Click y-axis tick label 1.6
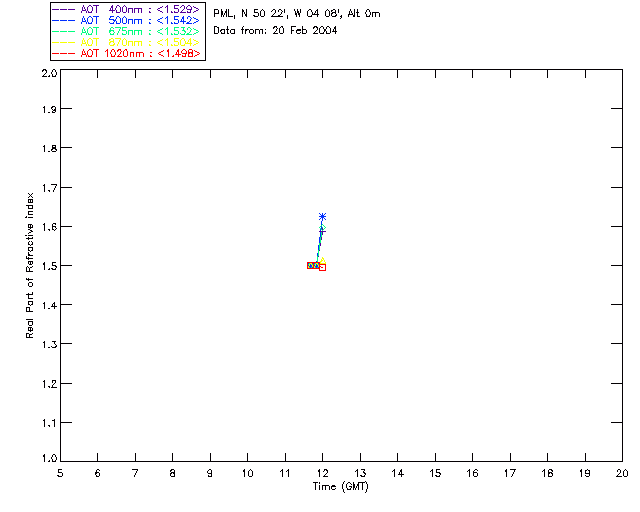Image resolution: width=640 pixels, height=512 pixels. (49, 227)
